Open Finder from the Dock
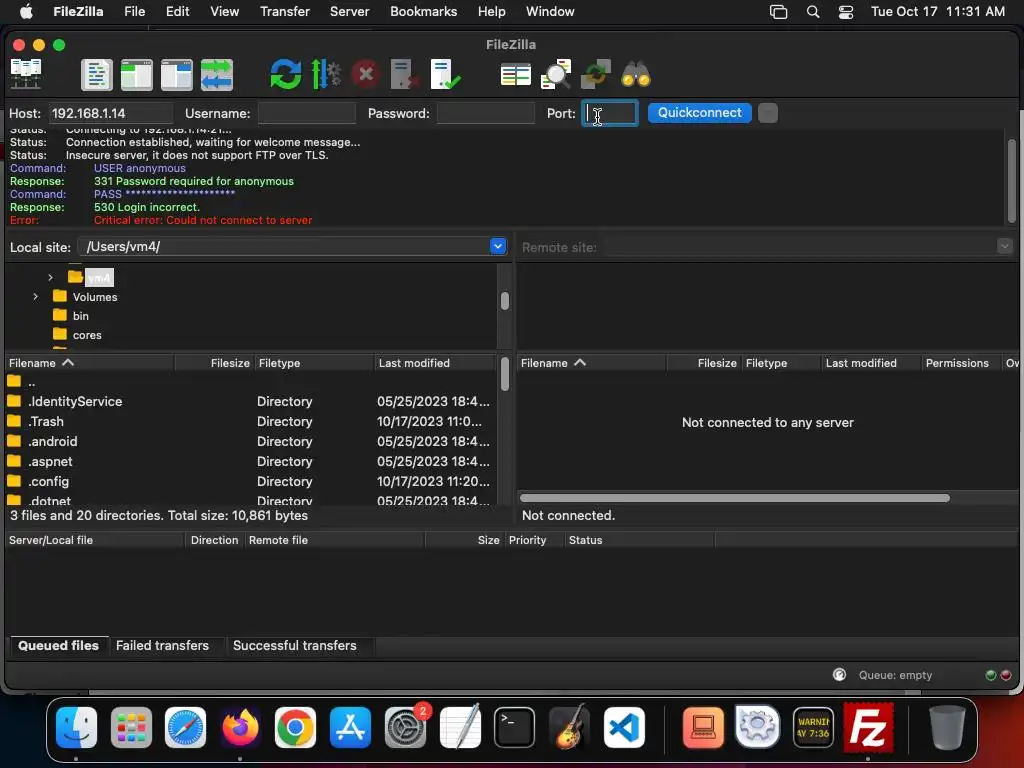 (76, 727)
